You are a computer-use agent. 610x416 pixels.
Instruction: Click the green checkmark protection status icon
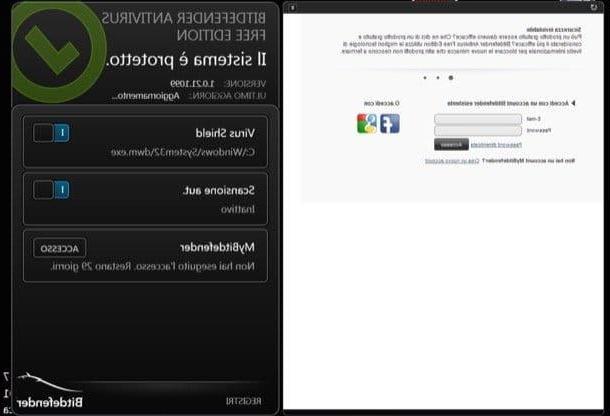(58, 51)
